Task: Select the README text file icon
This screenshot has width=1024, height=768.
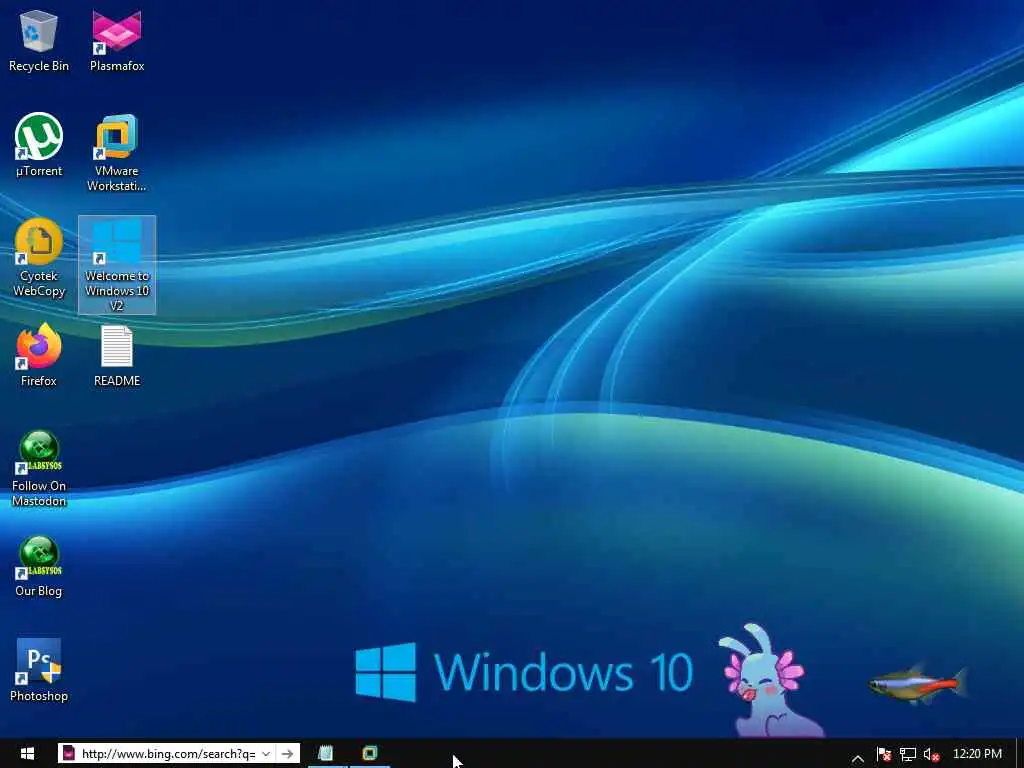Action: pyautogui.click(x=117, y=355)
